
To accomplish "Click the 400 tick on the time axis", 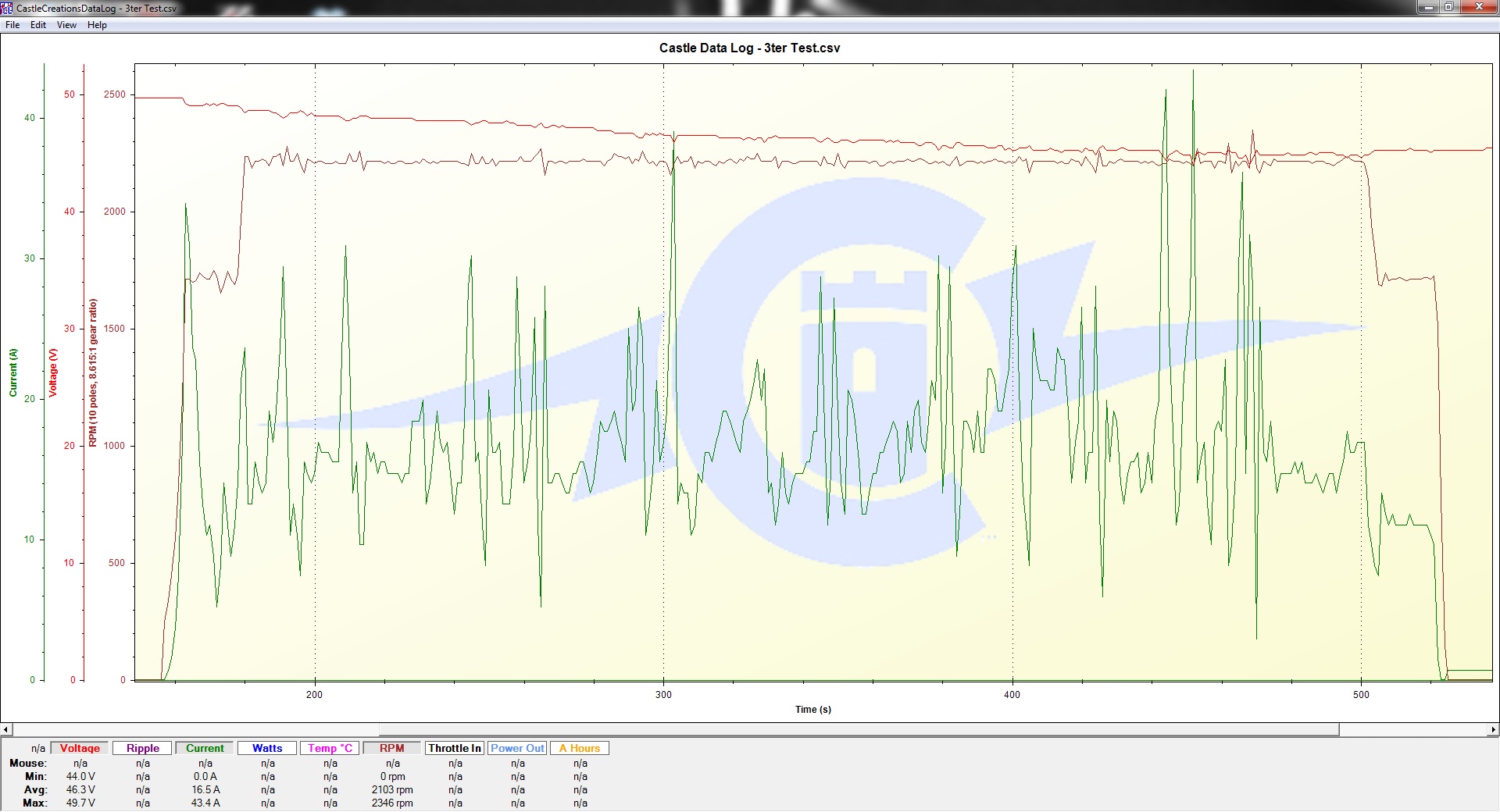I will coord(1012,695).
